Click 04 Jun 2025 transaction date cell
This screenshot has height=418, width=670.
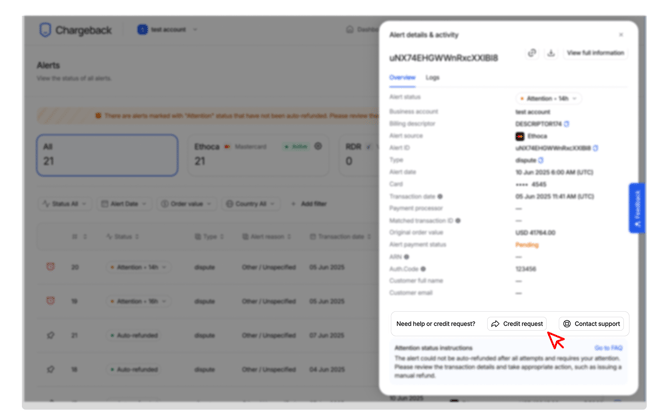[x=327, y=370]
